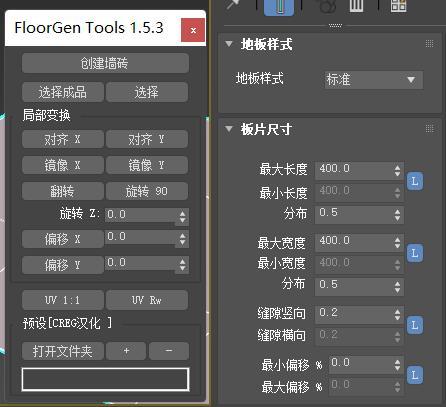
Task: Click the dotted panel drag handle under the icons
Action: click(x=335, y=25)
